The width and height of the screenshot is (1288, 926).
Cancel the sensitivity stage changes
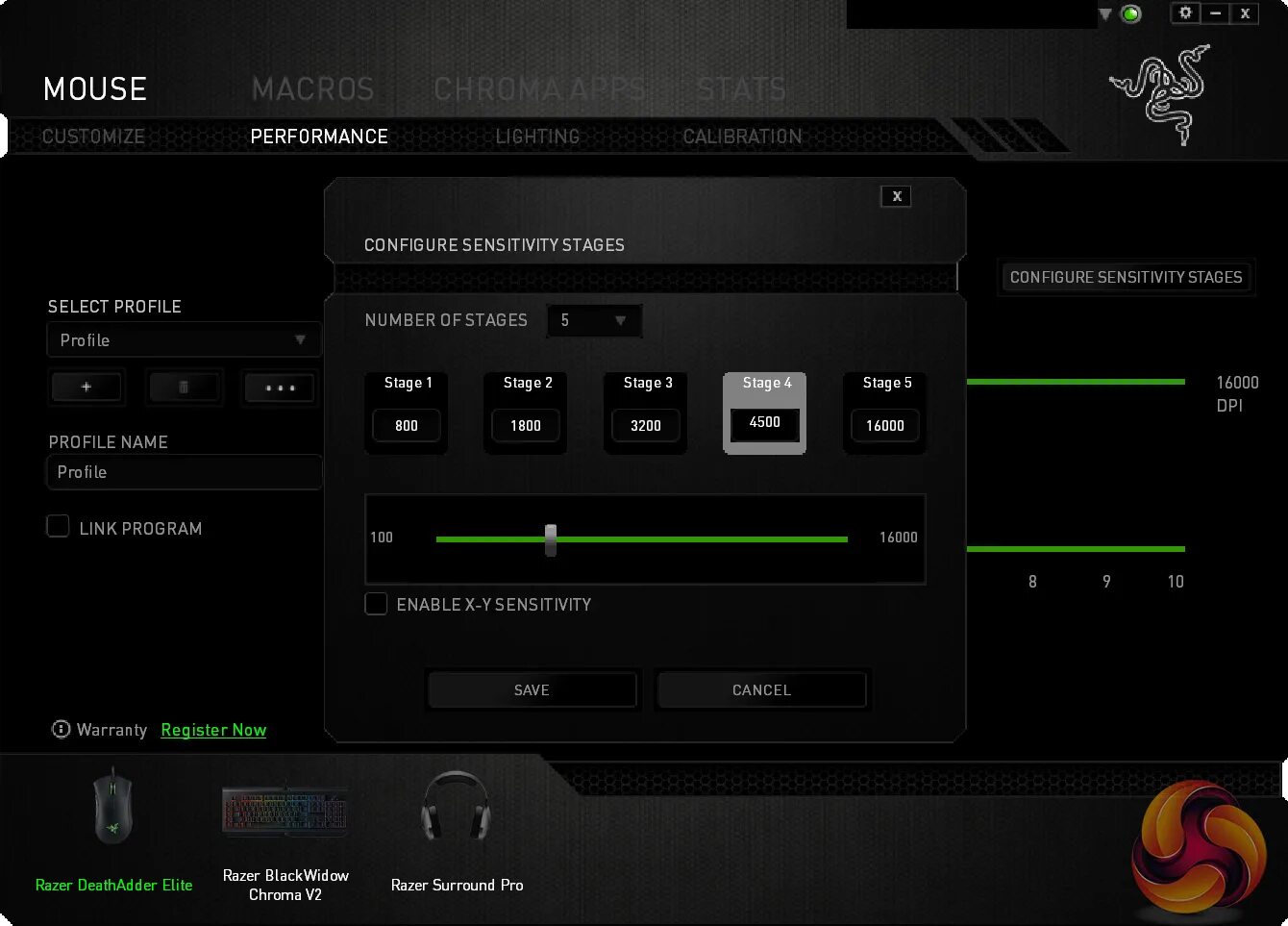coord(761,690)
